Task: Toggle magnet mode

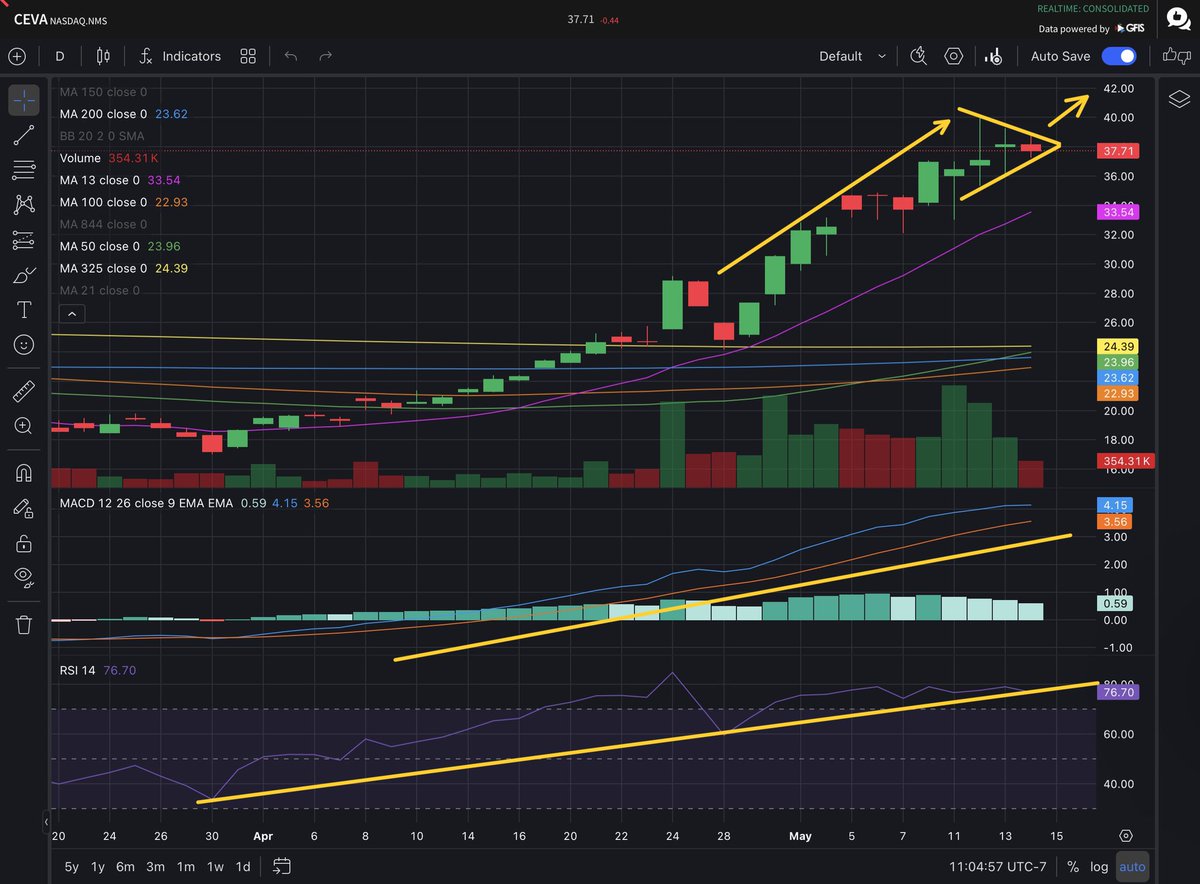Action: tap(24, 472)
